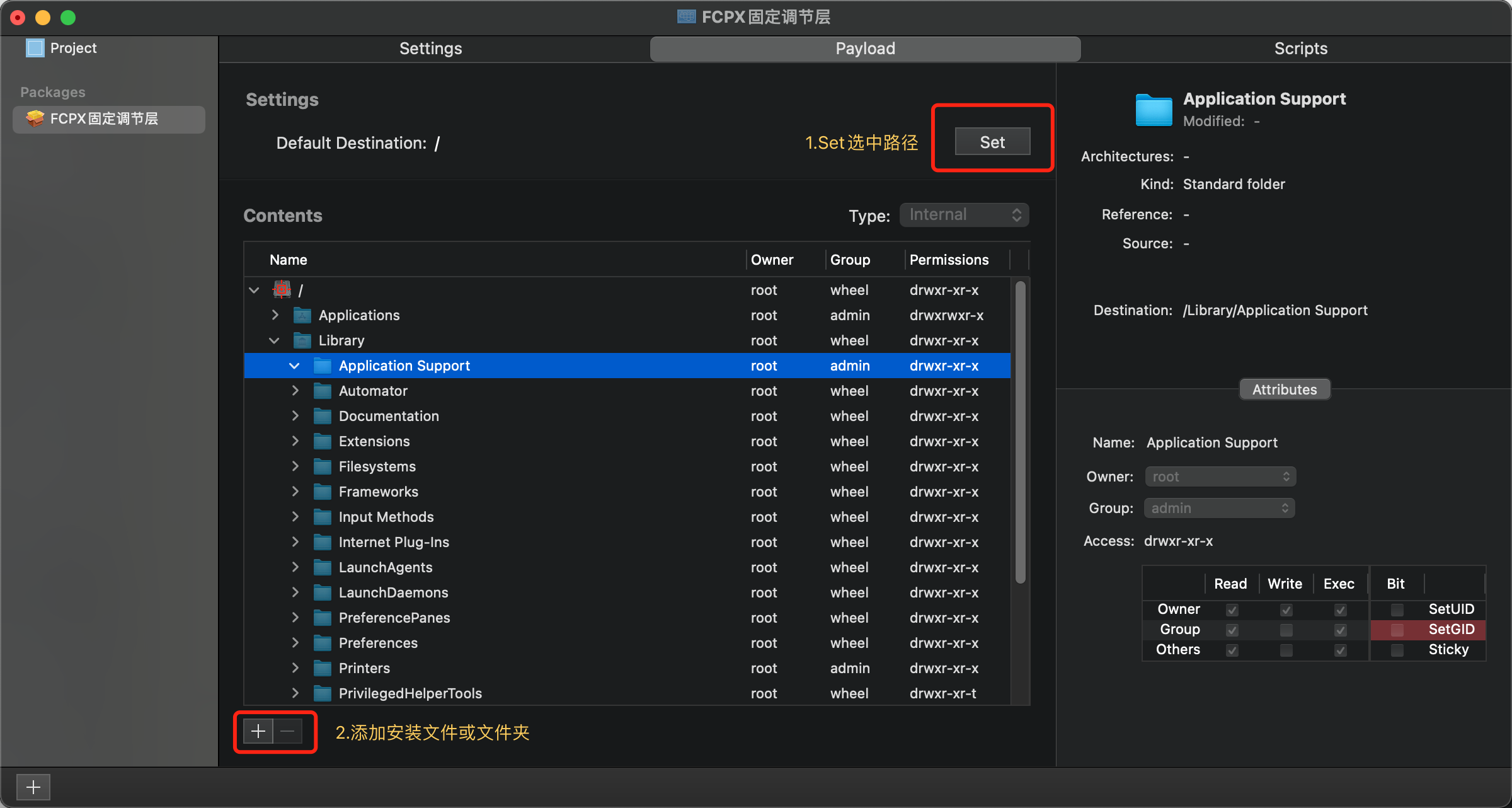Expand the Frameworks folder
Screen dimensions: 1512x808
click(295, 491)
